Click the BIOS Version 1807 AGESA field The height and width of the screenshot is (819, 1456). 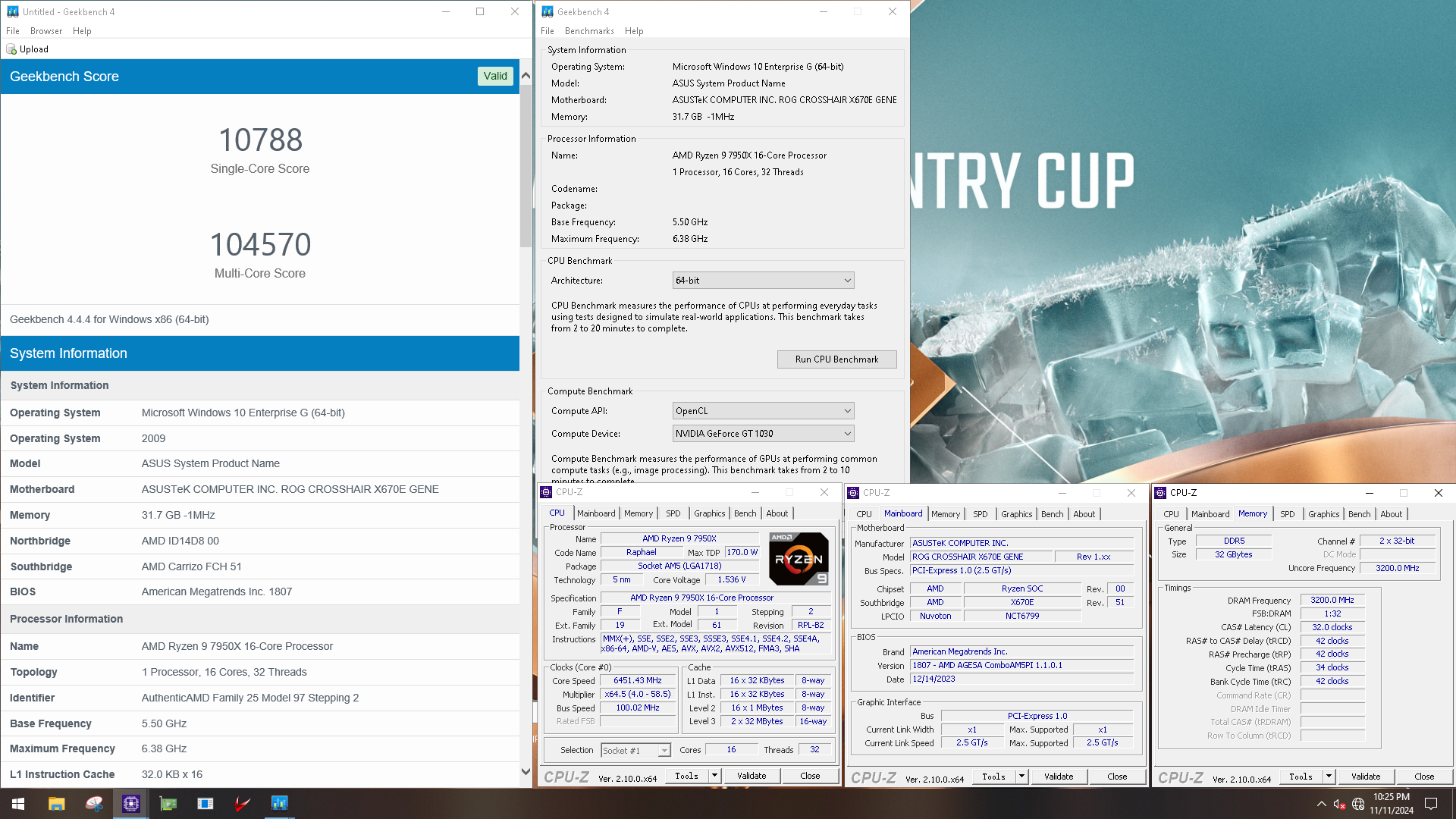1022,665
